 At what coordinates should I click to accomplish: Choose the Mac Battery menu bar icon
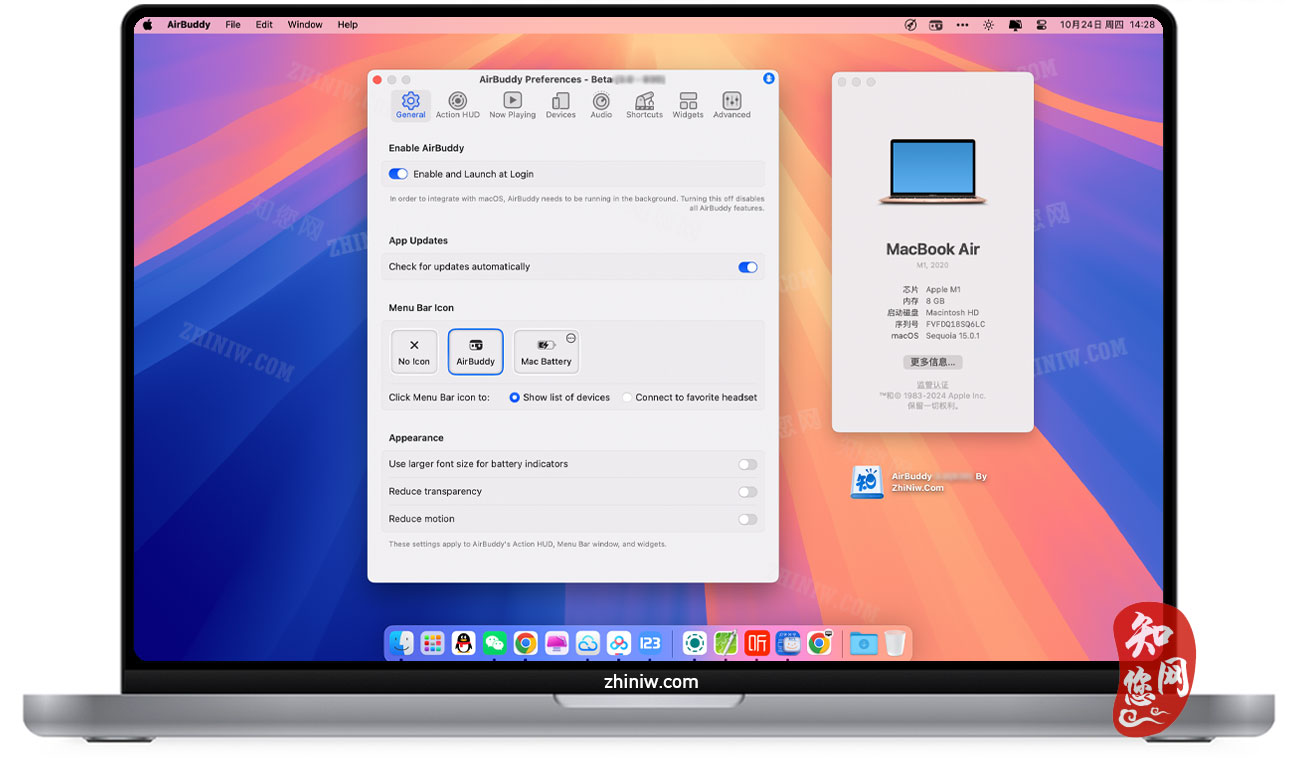546,352
